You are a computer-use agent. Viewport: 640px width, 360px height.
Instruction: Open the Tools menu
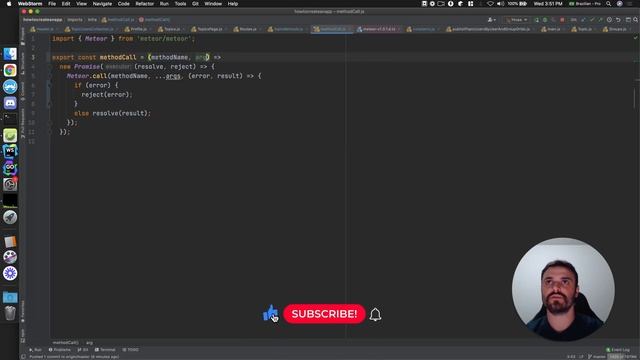tap(180, 4)
